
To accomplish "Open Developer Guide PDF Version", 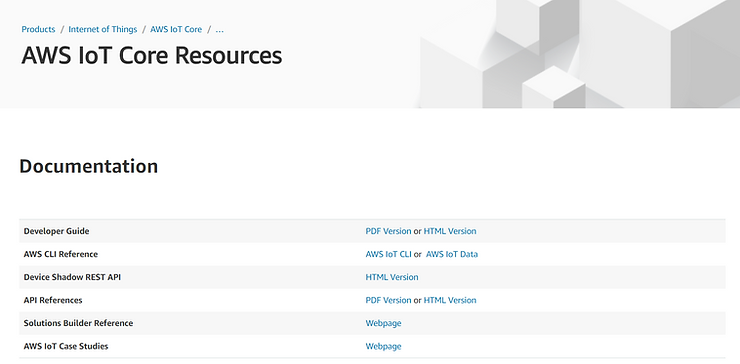I will click(x=388, y=231).
